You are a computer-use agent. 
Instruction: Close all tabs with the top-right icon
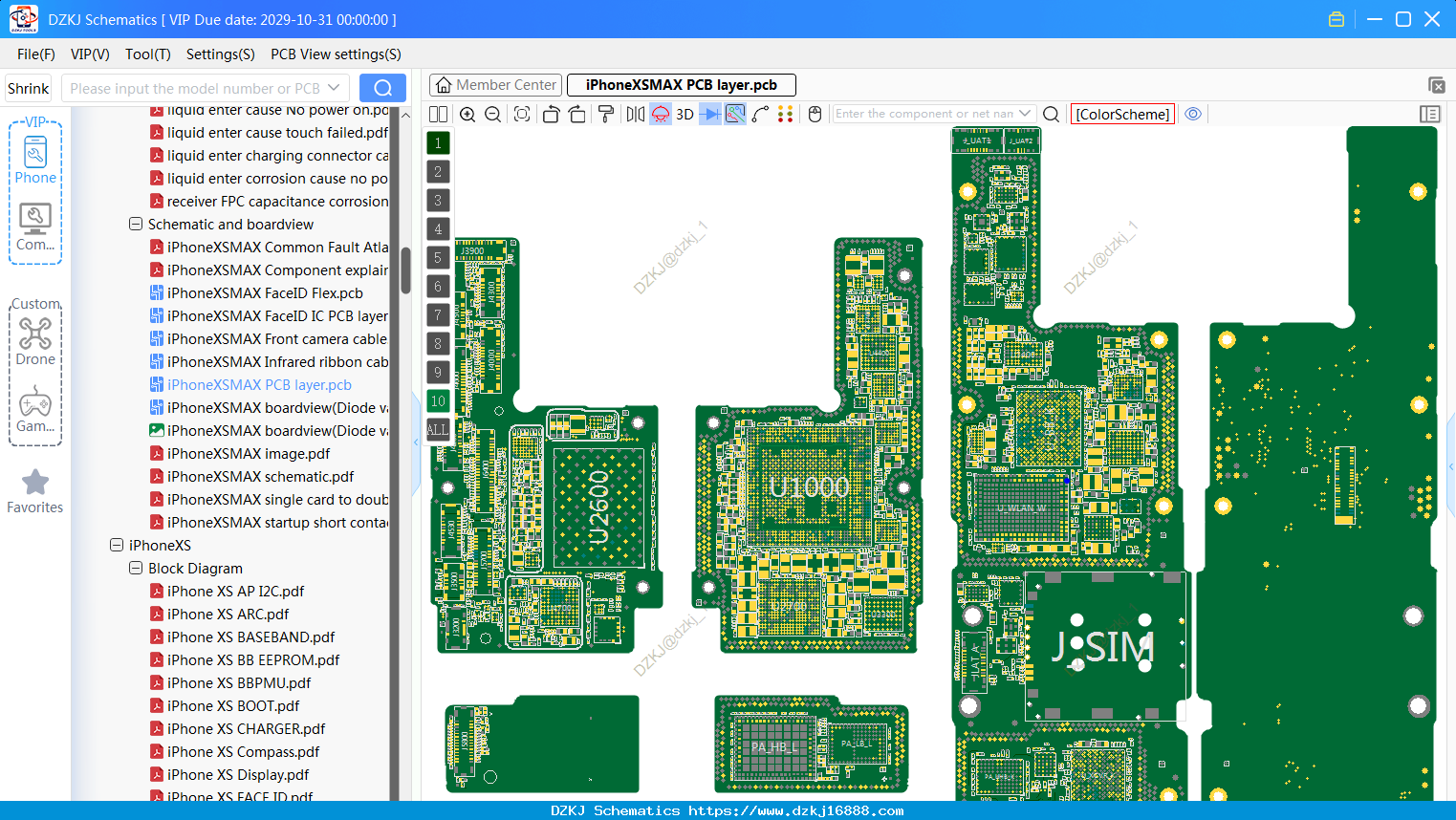click(x=1436, y=85)
